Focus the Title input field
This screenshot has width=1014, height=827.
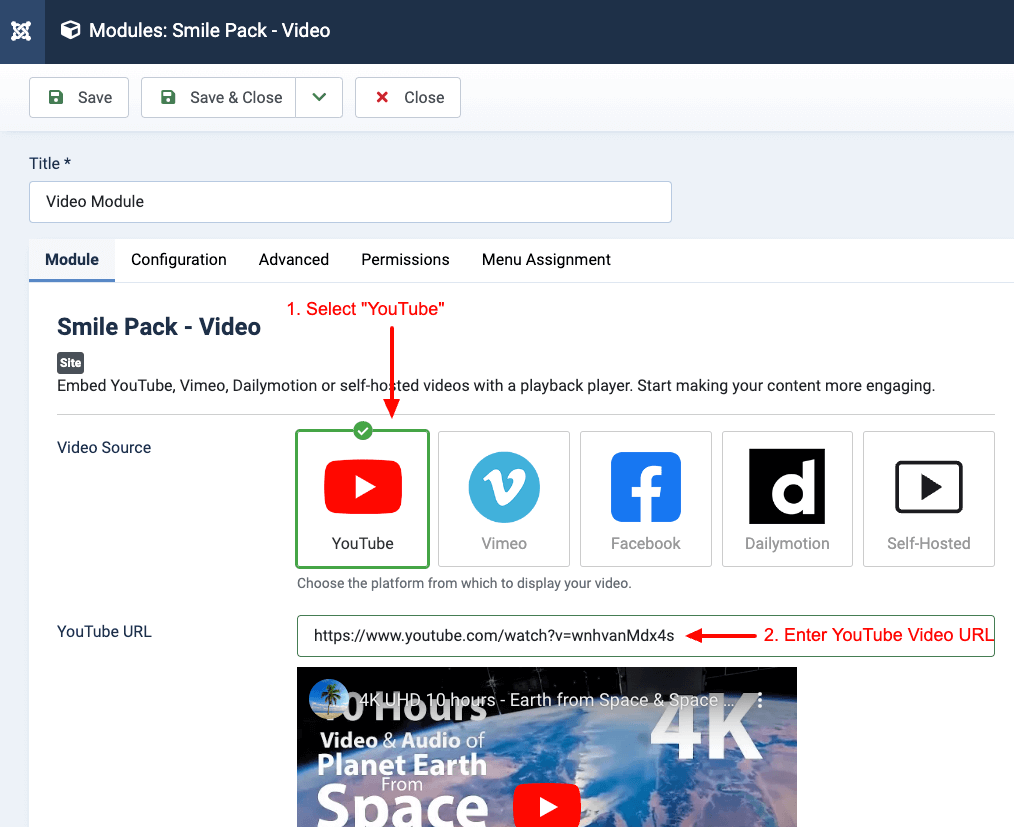pos(351,202)
